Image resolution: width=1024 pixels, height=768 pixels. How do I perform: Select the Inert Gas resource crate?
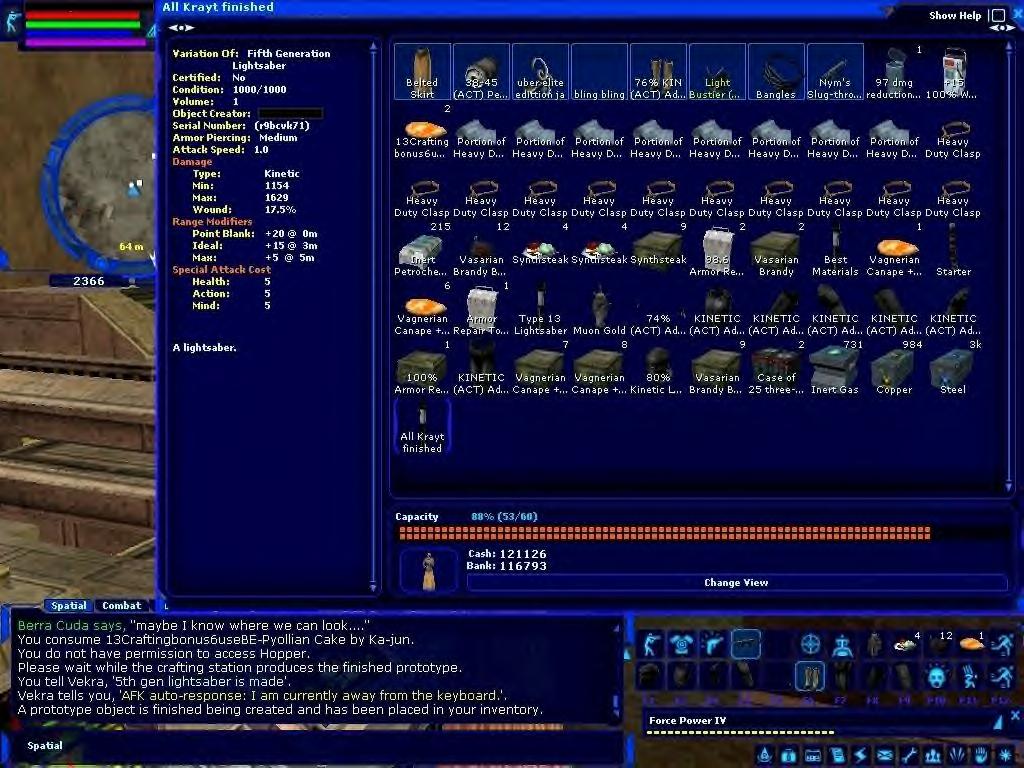835,368
